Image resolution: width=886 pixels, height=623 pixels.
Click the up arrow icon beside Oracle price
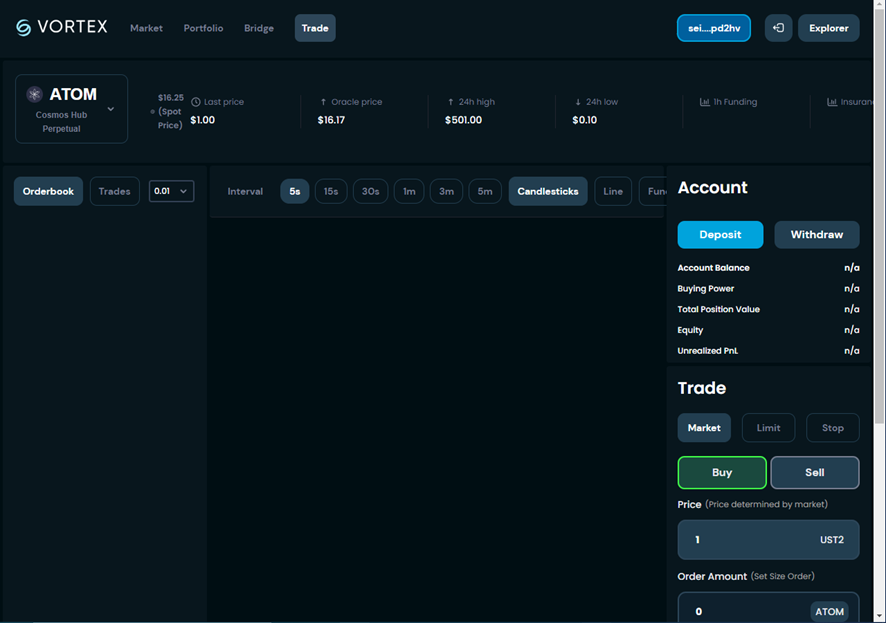coord(323,102)
